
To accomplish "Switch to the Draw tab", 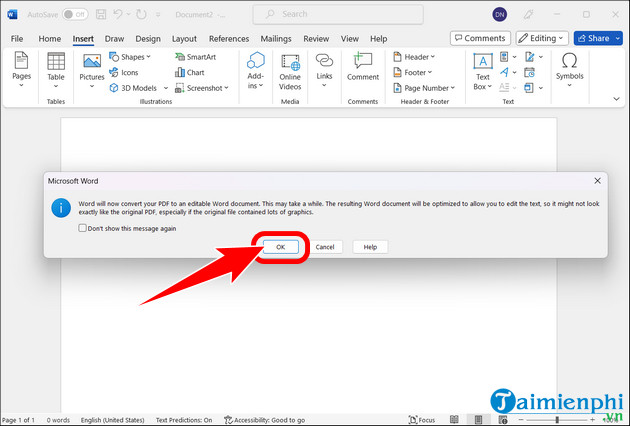I will click(x=114, y=39).
